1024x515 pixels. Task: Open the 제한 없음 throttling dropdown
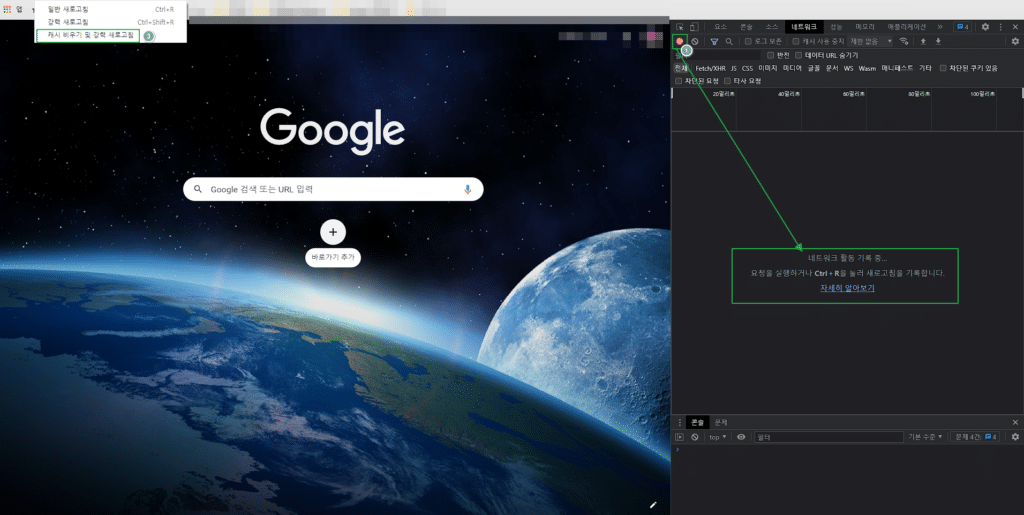[871, 41]
